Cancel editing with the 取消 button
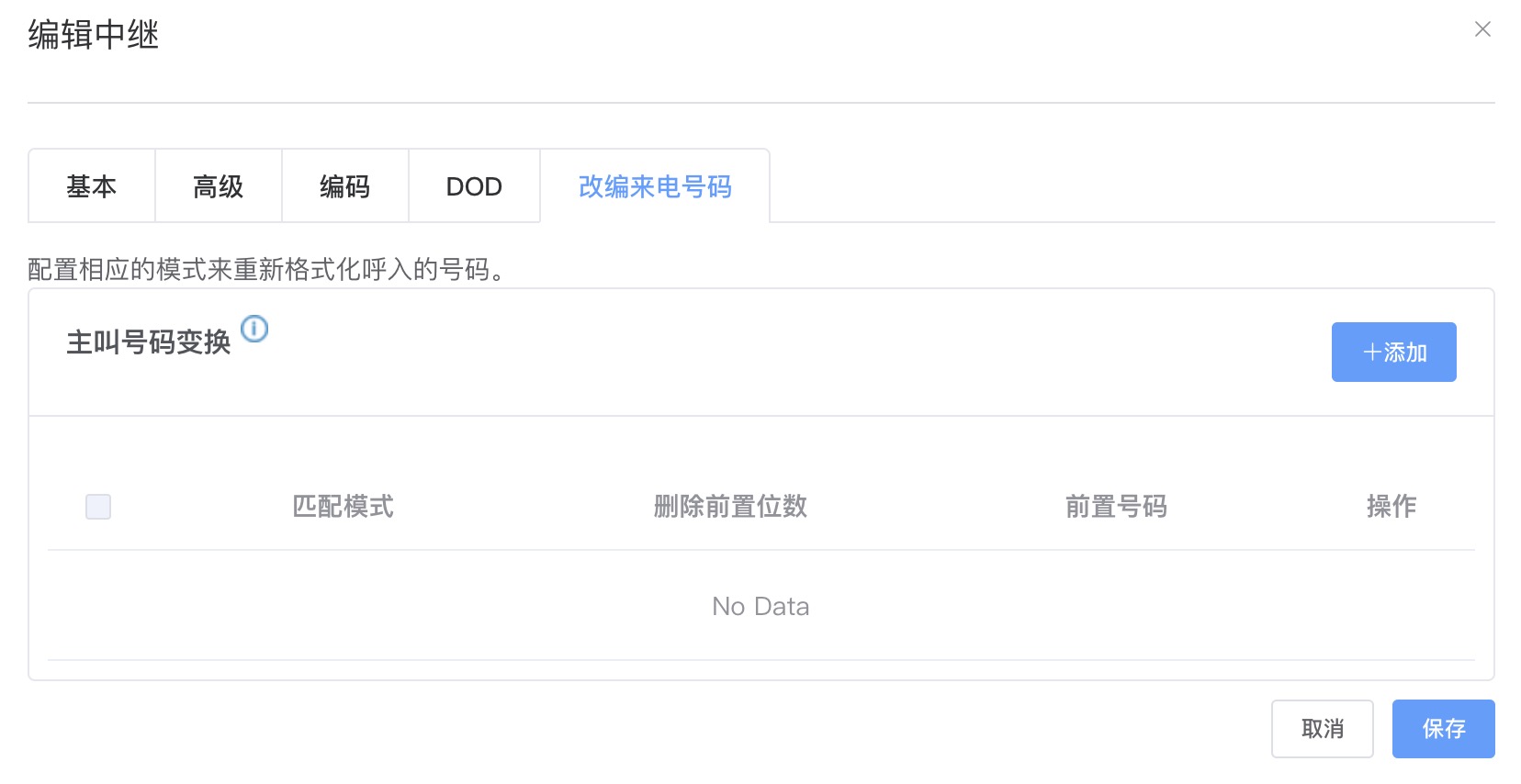1521x784 pixels. coord(1322,729)
